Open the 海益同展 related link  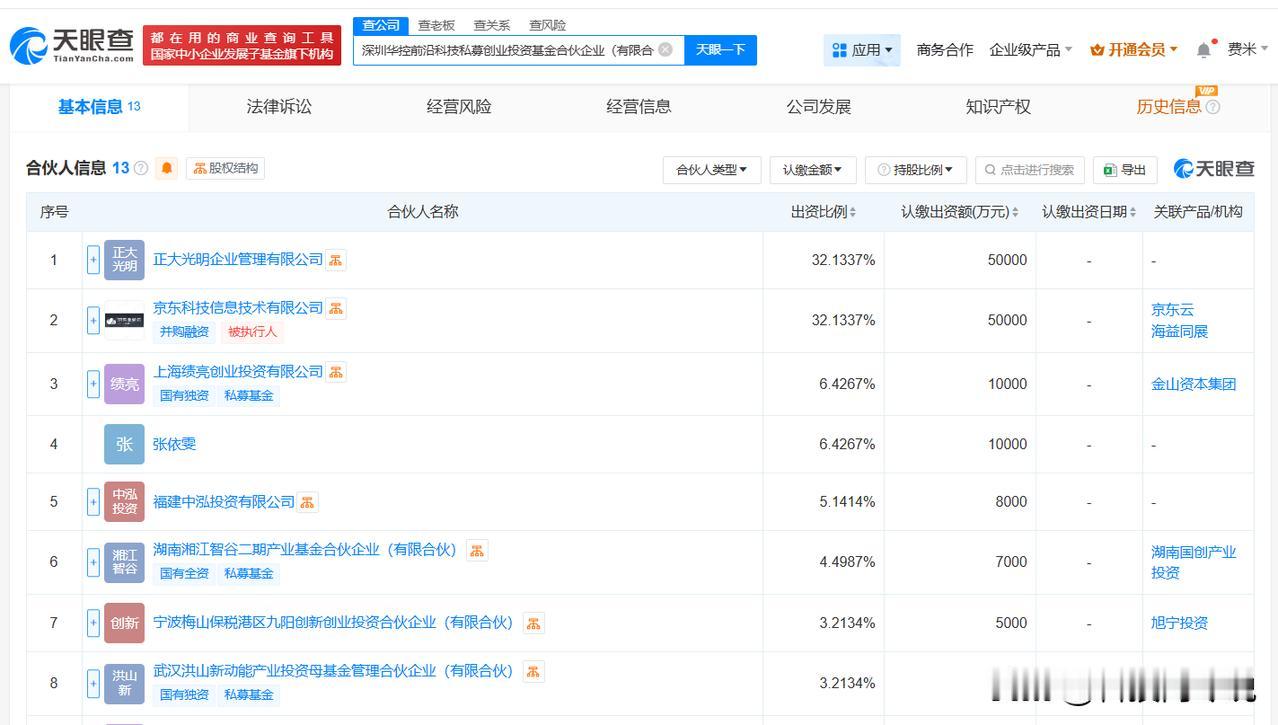(x=1180, y=331)
